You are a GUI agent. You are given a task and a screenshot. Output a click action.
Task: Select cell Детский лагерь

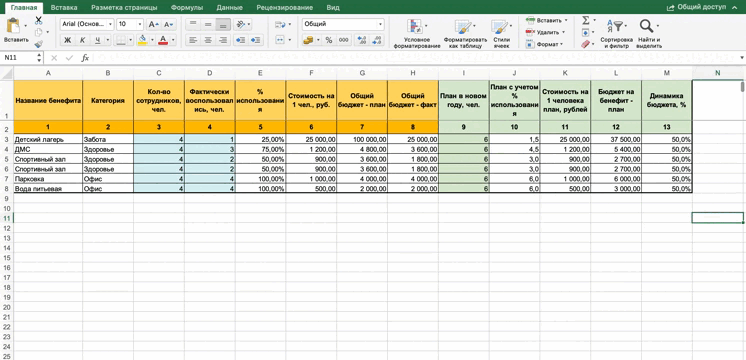pos(48,139)
